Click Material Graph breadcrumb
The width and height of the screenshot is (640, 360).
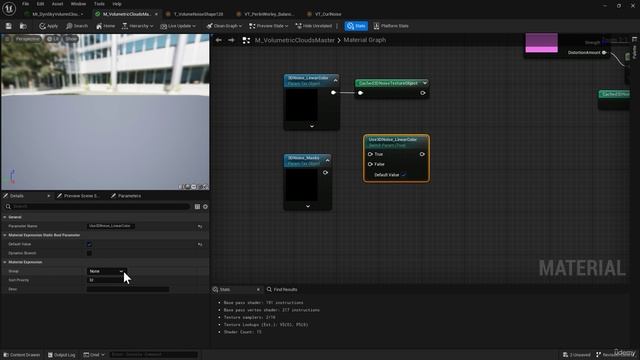[x=364, y=40]
